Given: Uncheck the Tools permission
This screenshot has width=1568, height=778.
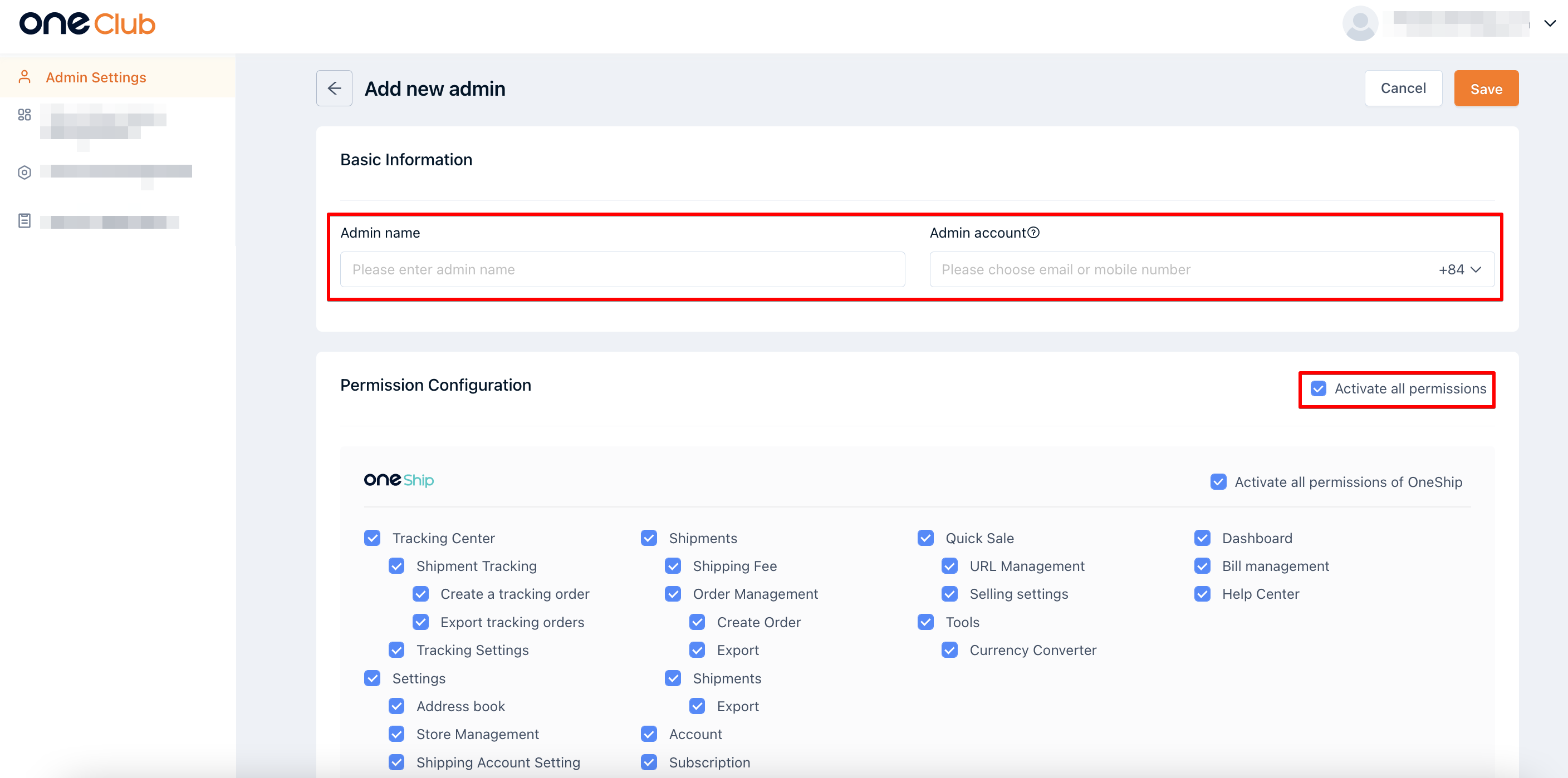Looking at the screenshot, I should [x=925, y=622].
